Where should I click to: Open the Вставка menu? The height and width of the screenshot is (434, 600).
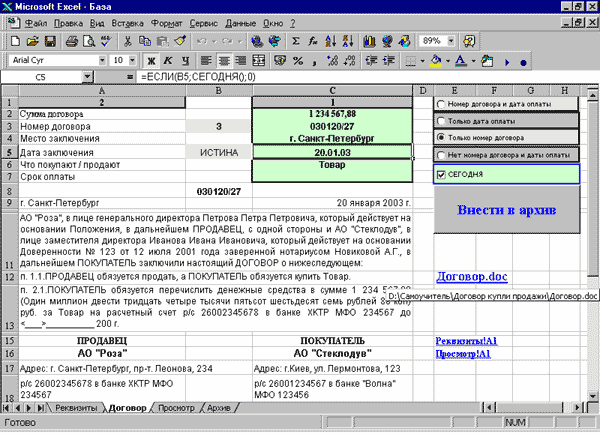pos(127,23)
